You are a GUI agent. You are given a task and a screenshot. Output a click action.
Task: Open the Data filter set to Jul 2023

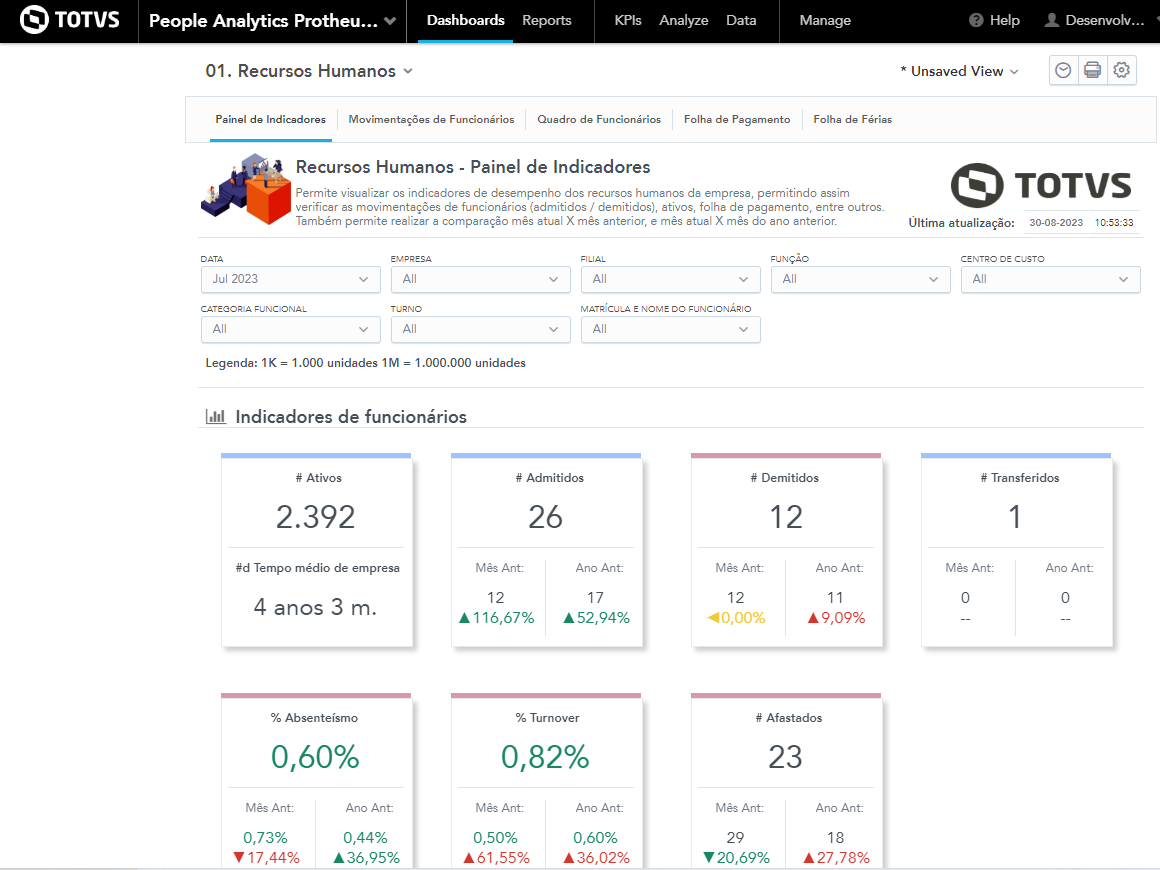tap(290, 279)
